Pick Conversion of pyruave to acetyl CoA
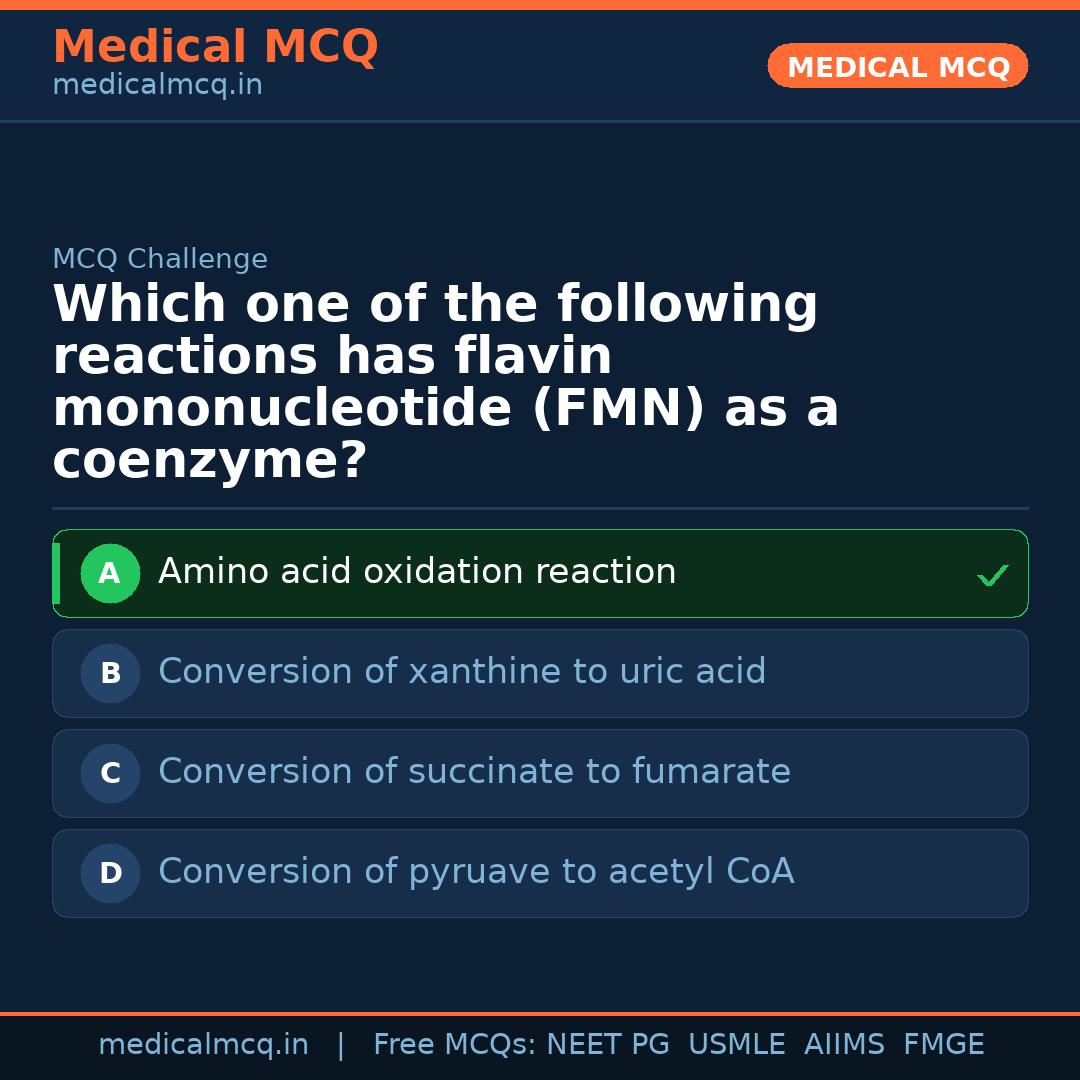The image size is (1080, 1080). [476, 872]
